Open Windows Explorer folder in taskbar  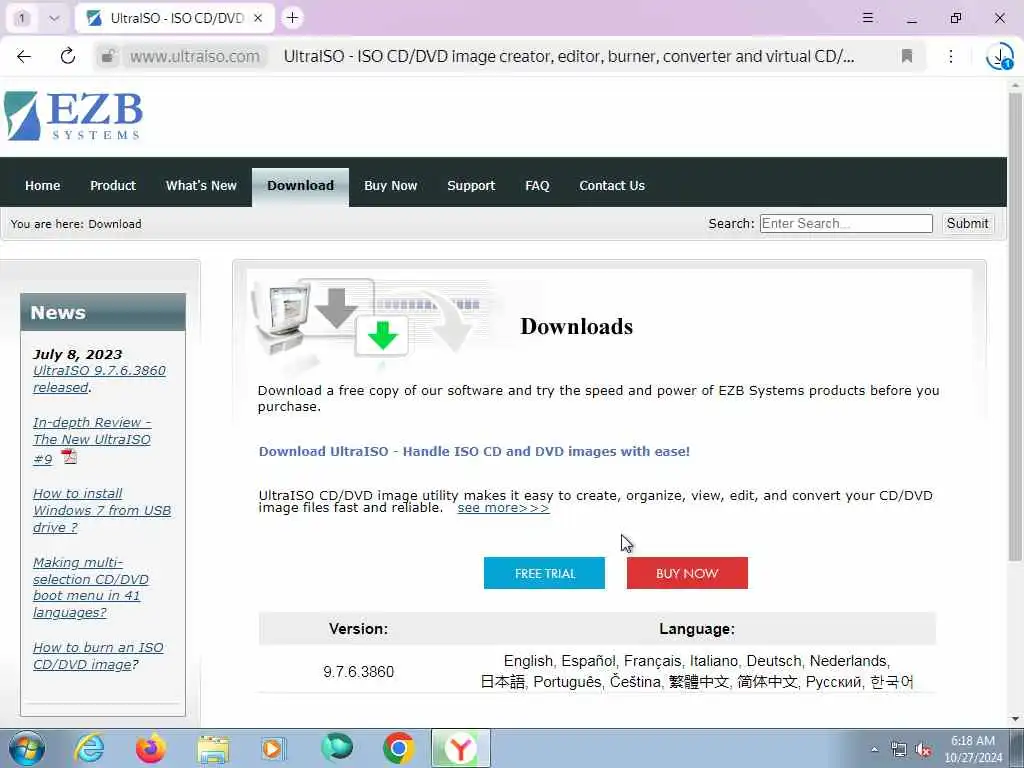click(213, 749)
